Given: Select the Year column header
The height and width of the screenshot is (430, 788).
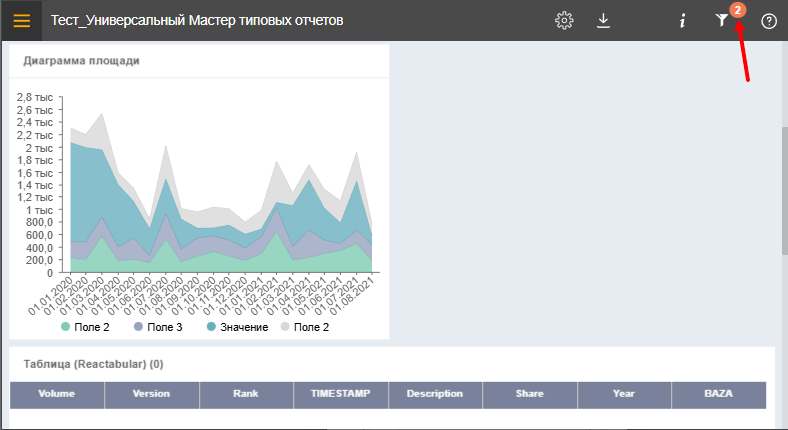Looking at the screenshot, I should pyautogui.click(x=624, y=394).
